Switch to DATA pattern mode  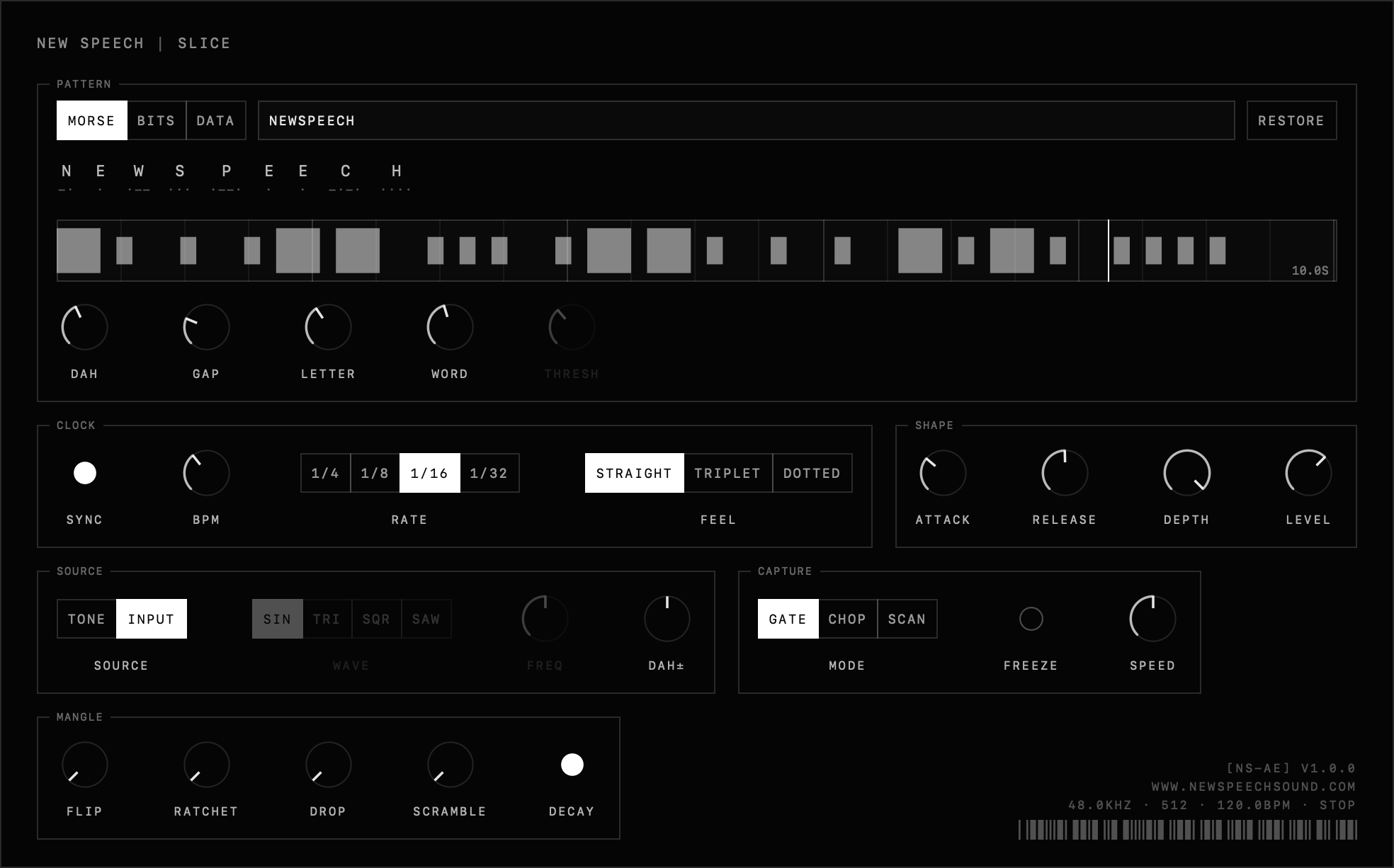pos(215,120)
